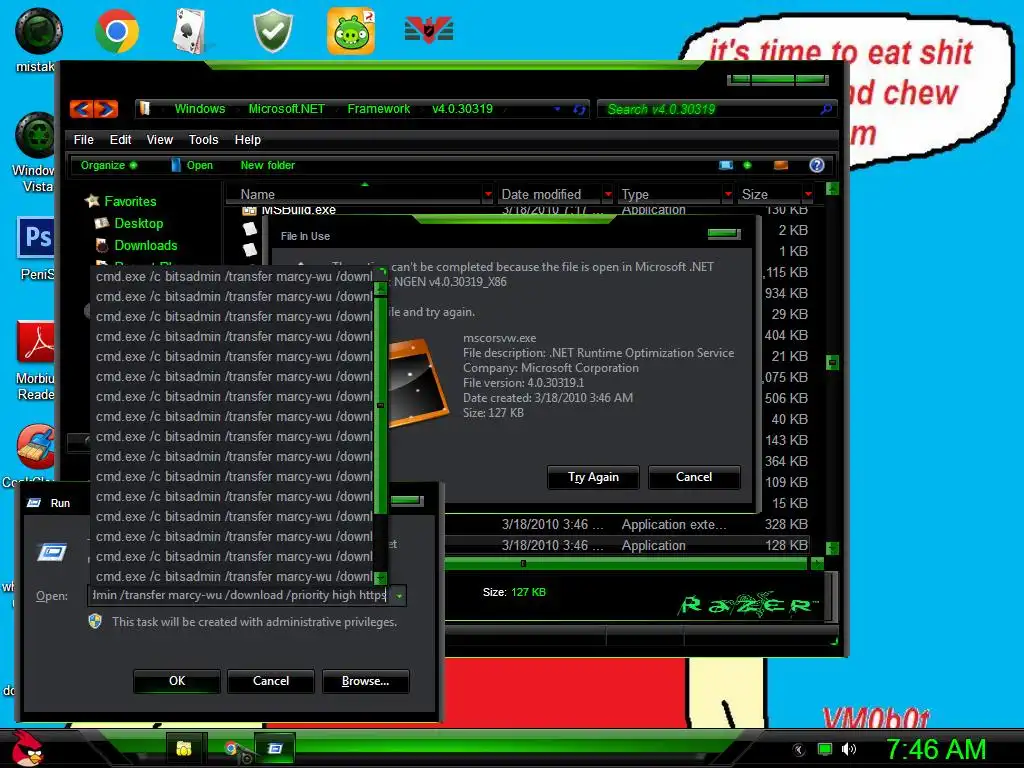Expand the Name column filter arrow
Viewport: 1024px width, 768px height.
click(x=488, y=194)
